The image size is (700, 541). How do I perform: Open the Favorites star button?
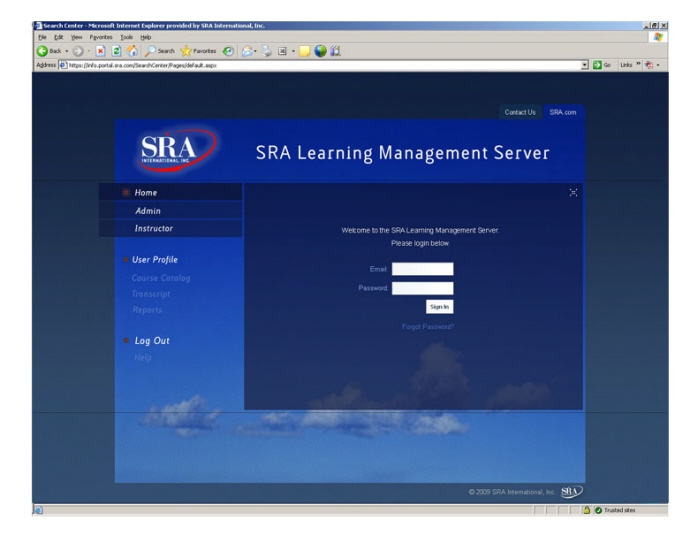[198, 51]
